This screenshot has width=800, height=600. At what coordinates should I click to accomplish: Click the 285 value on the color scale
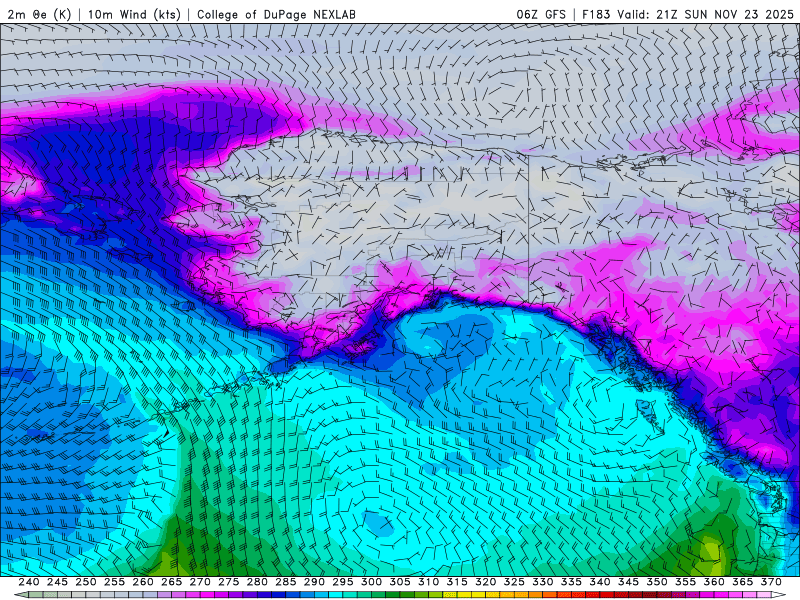(286, 582)
